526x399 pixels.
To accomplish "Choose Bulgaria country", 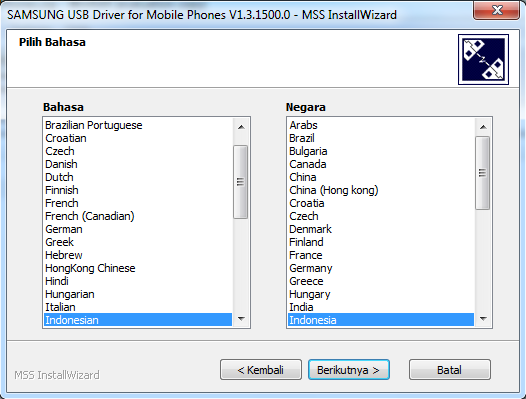I will pyautogui.click(x=381, y=151).
